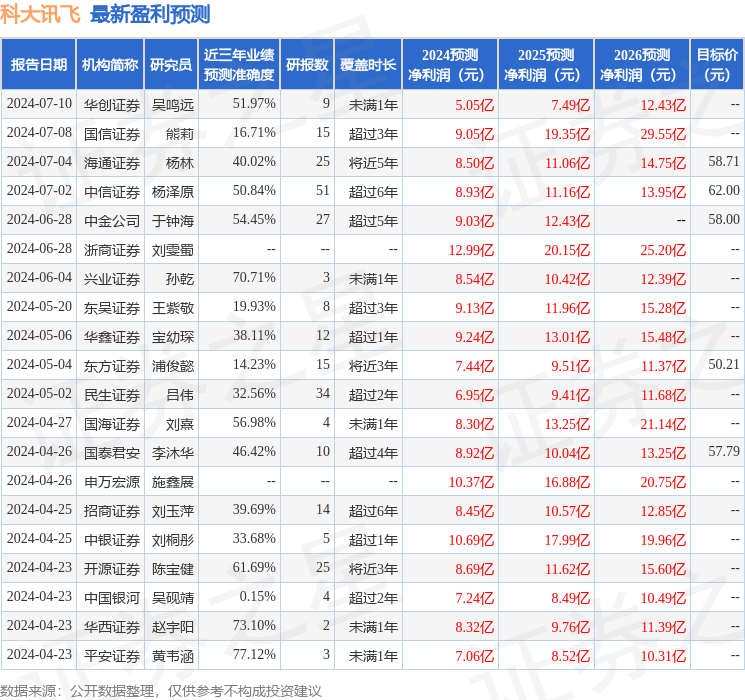Viewport: 745px width, 700px height.
Task: Select the 中信证券 institution cell
Action: [x=112, y=192]
